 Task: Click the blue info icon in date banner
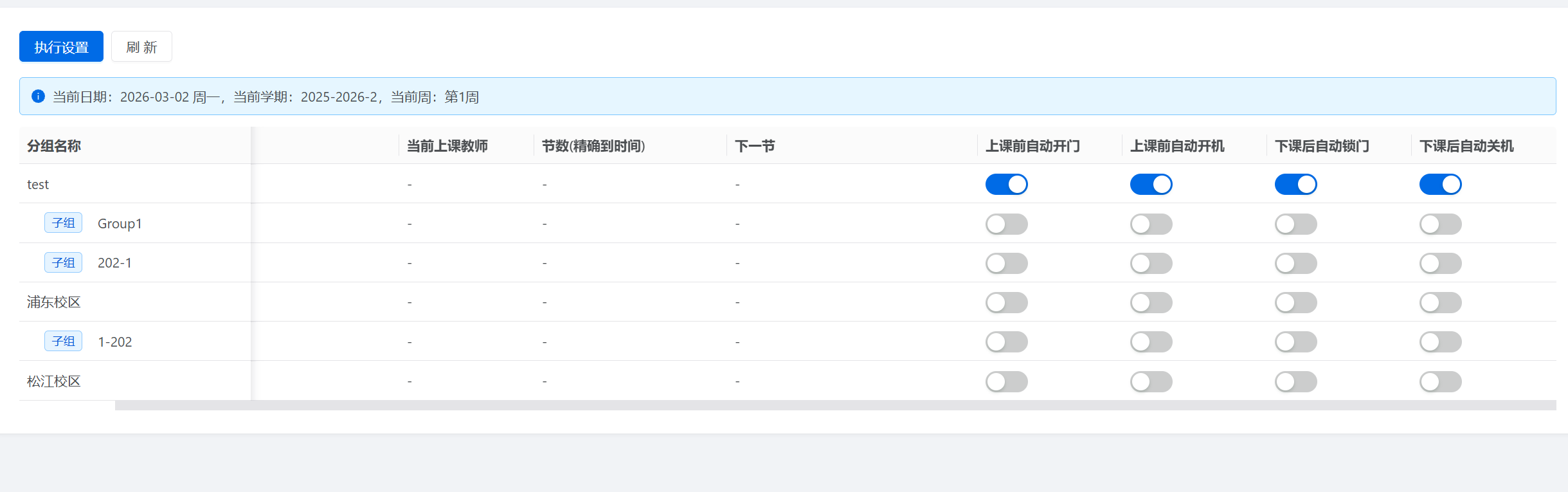click(x=38, y=96)
